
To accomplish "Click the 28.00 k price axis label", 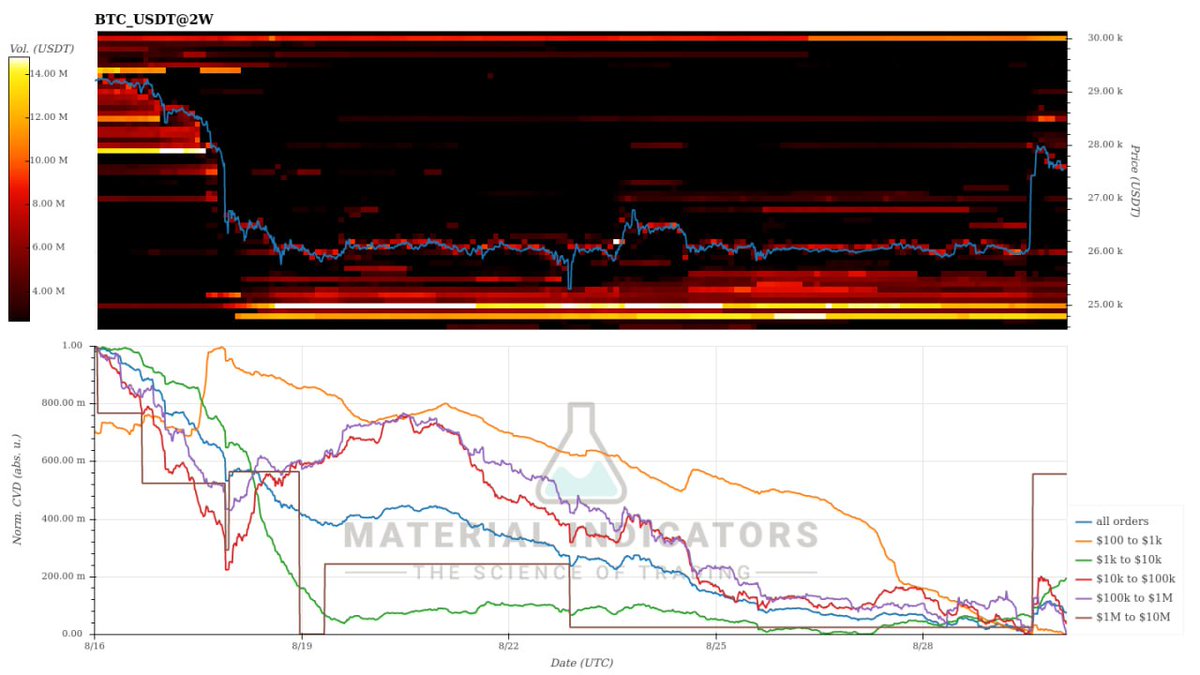I will coord(1104,144).
